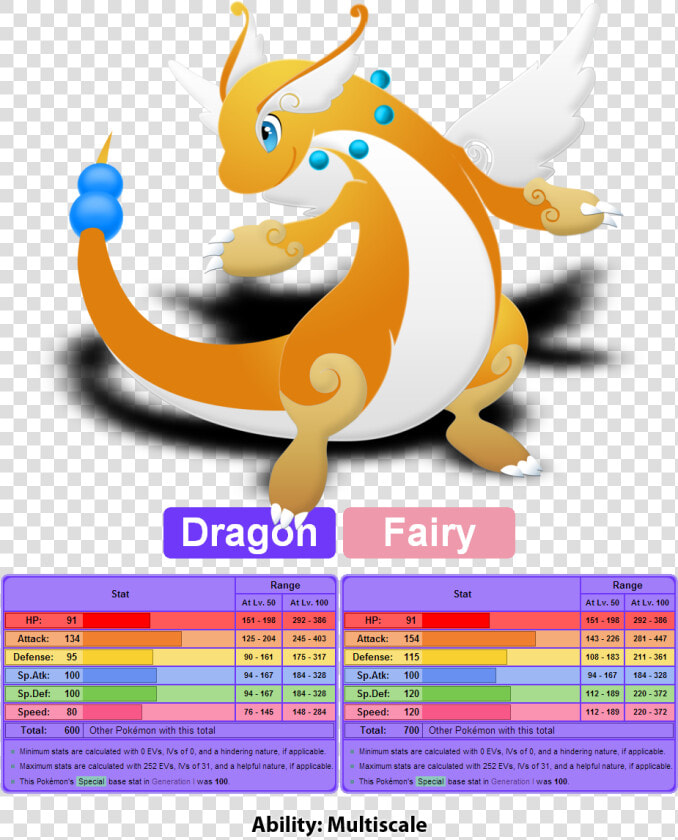
Task: Click the '125 - 204' range cell
Action: pos(259,639)
